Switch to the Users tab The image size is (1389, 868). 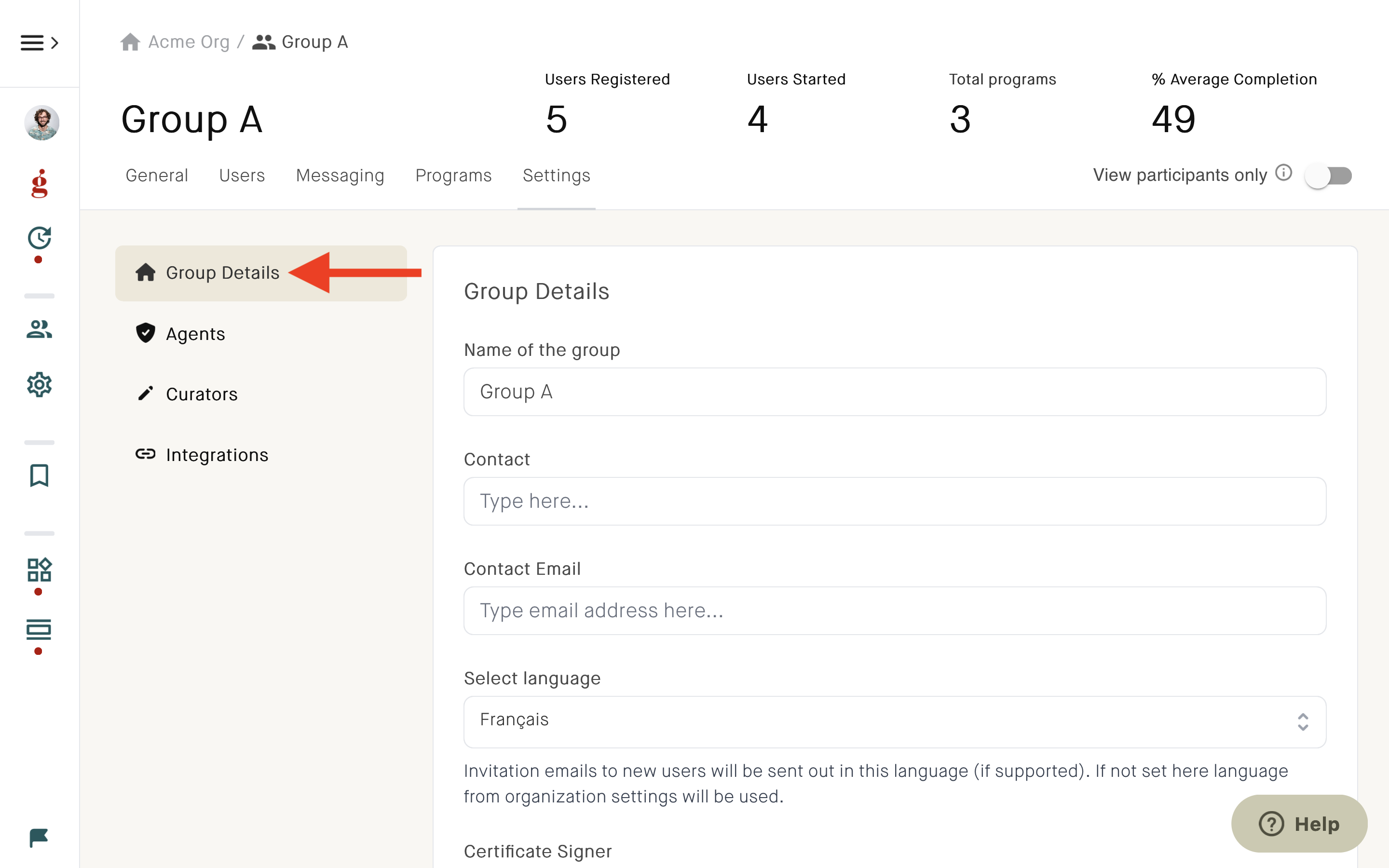242,175
